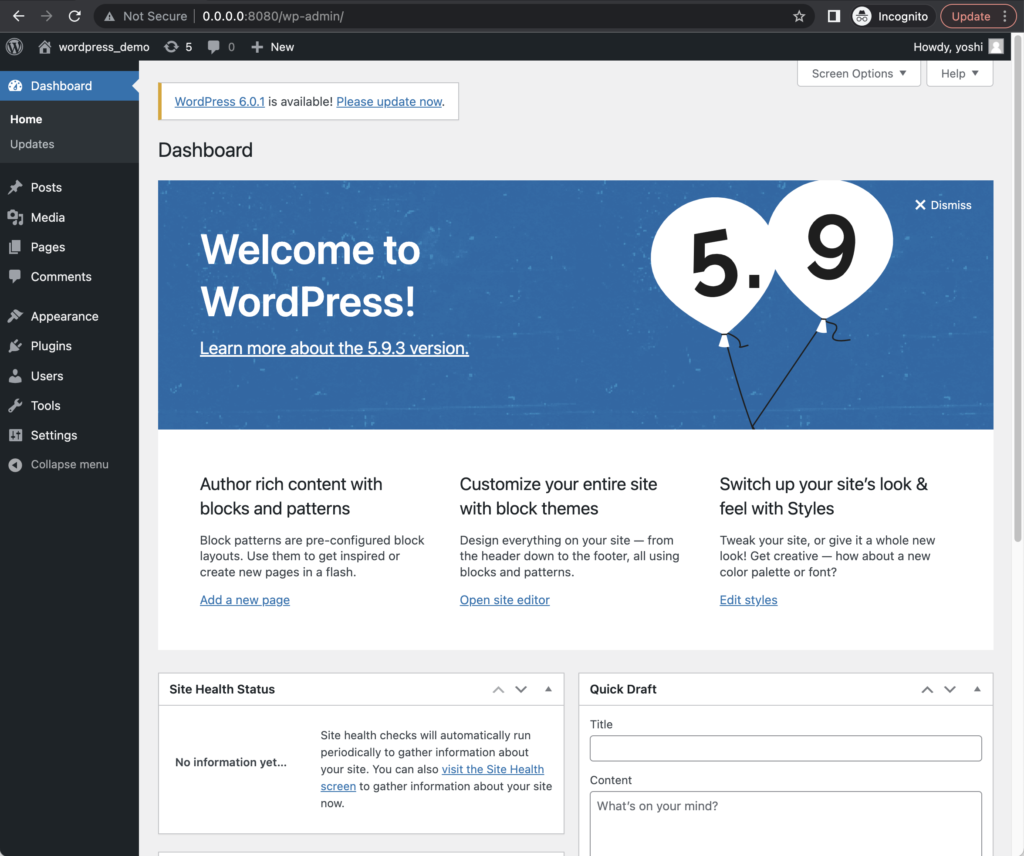
Task: Click the Collapse menu arrow icon
Action: (16, 465)
